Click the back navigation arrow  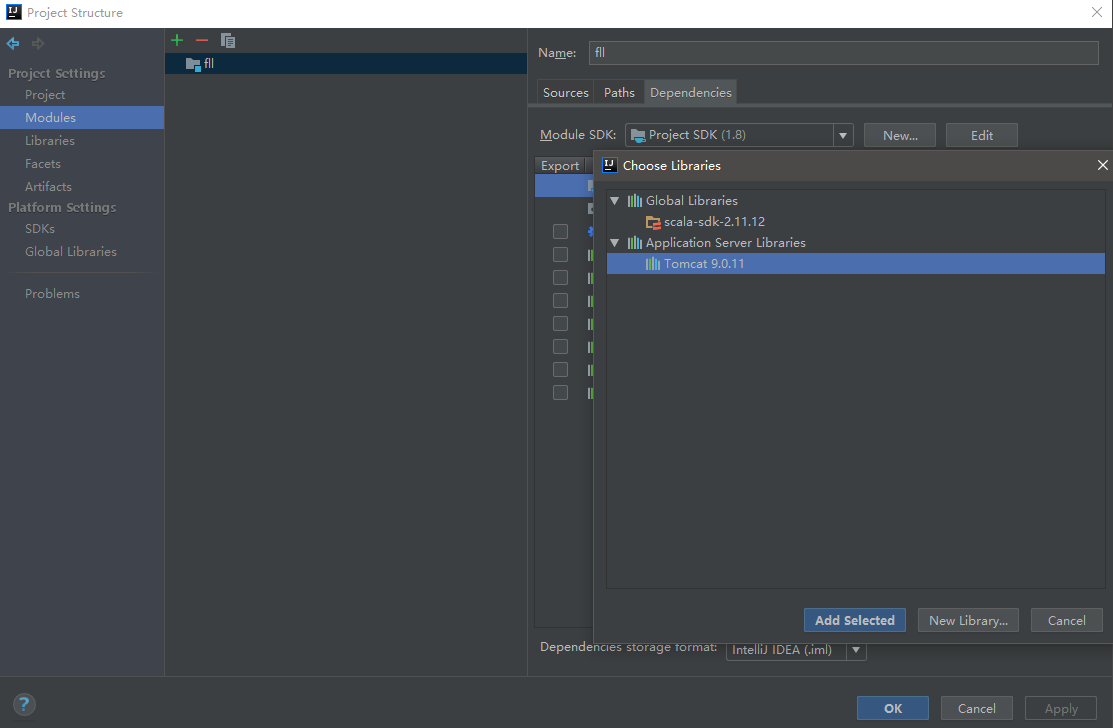tap(13, 43)
